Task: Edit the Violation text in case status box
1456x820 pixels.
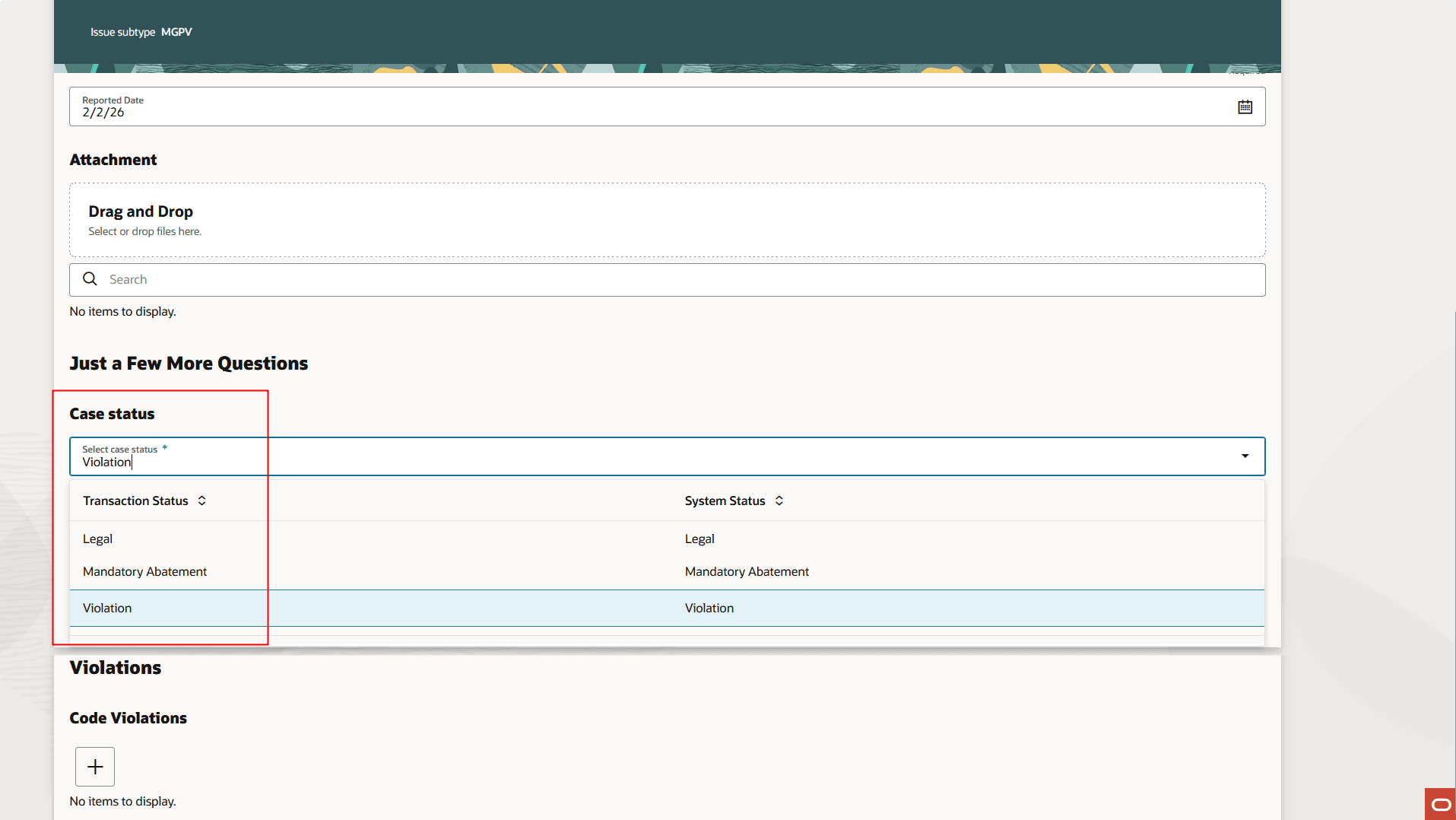Action: (x=106, y=462)
